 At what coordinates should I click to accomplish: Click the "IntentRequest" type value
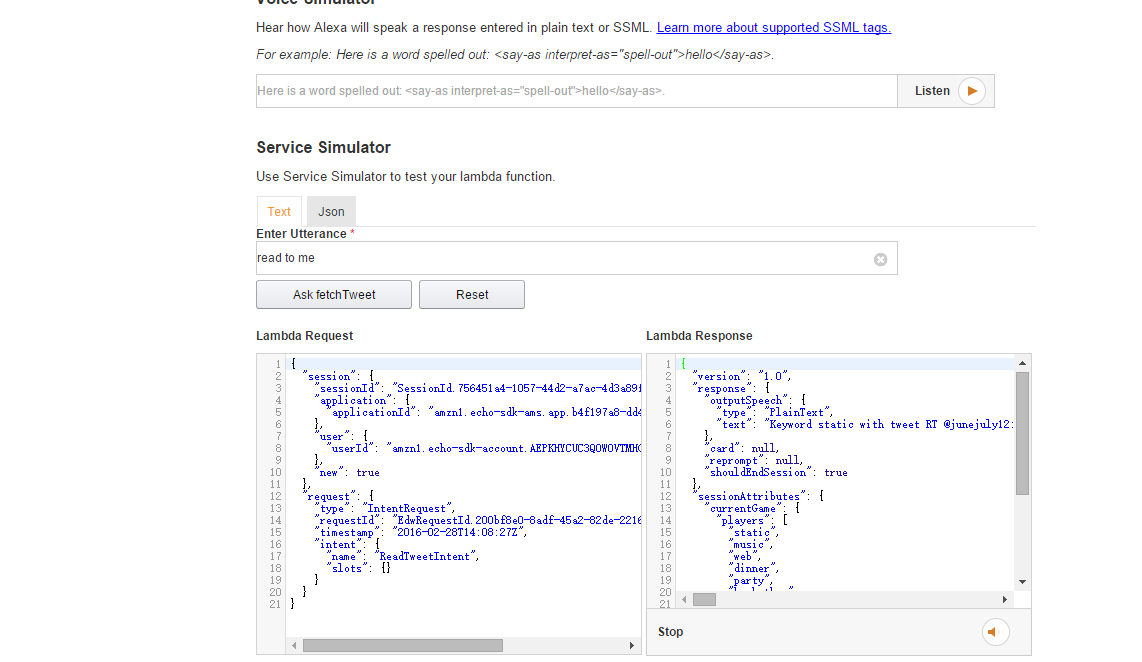(407, 508)
